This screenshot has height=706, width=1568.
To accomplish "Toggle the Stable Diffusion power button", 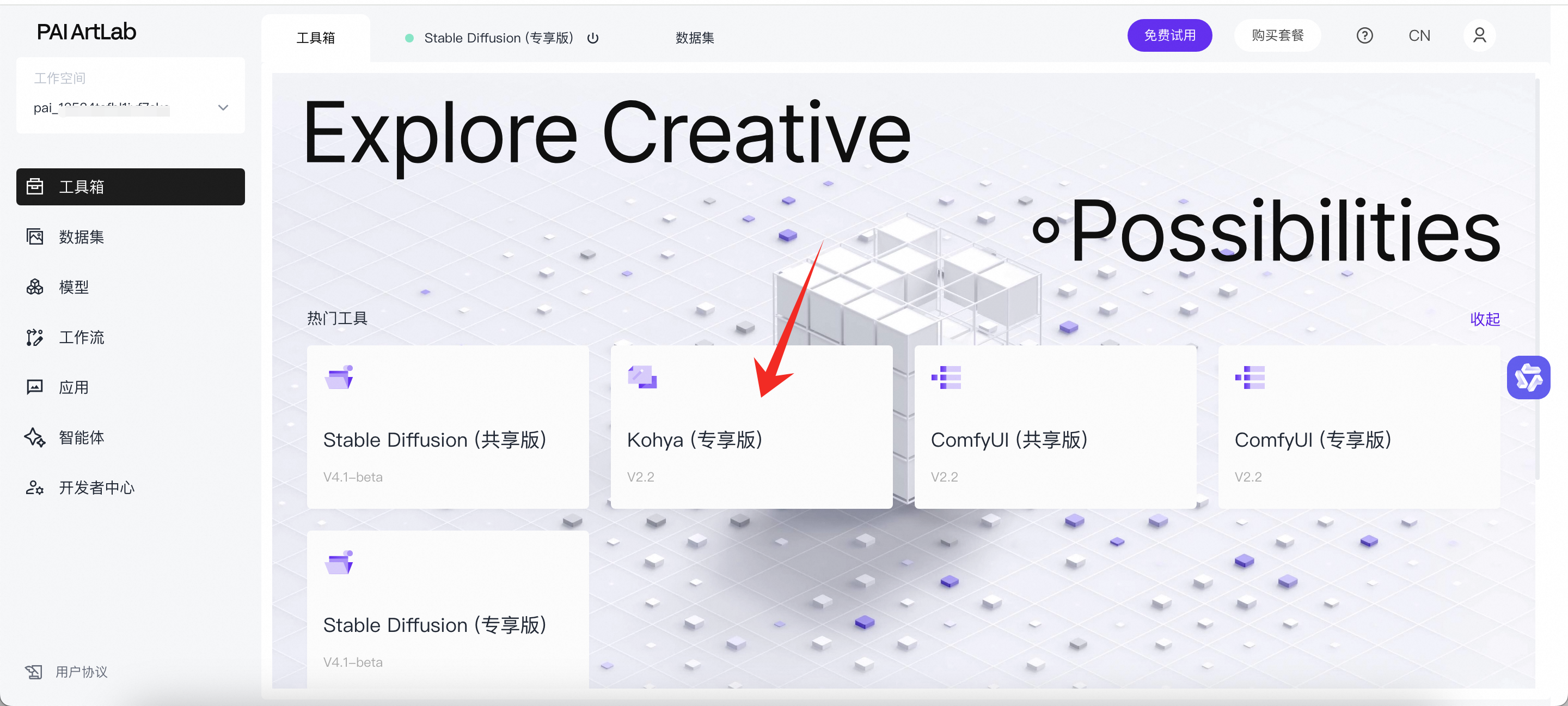I will point(593,38).
